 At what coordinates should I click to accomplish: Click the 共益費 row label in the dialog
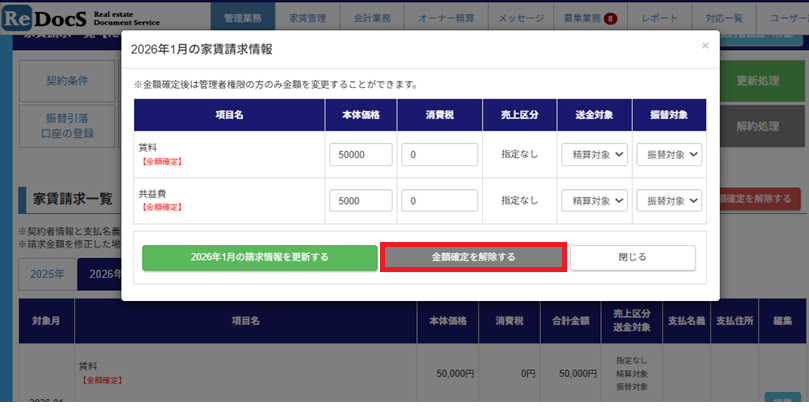point(152,194)
